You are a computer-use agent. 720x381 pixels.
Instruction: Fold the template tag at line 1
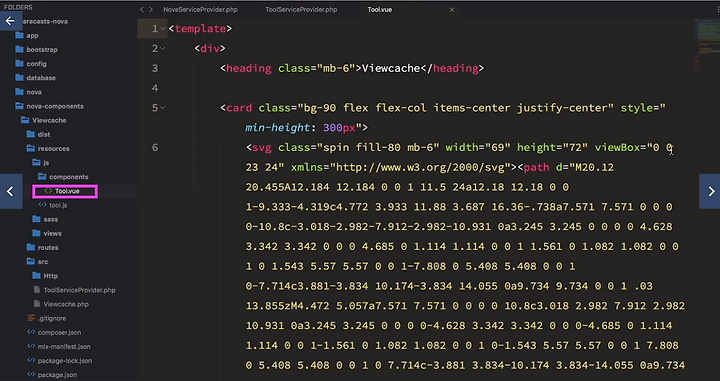point(163,29)
